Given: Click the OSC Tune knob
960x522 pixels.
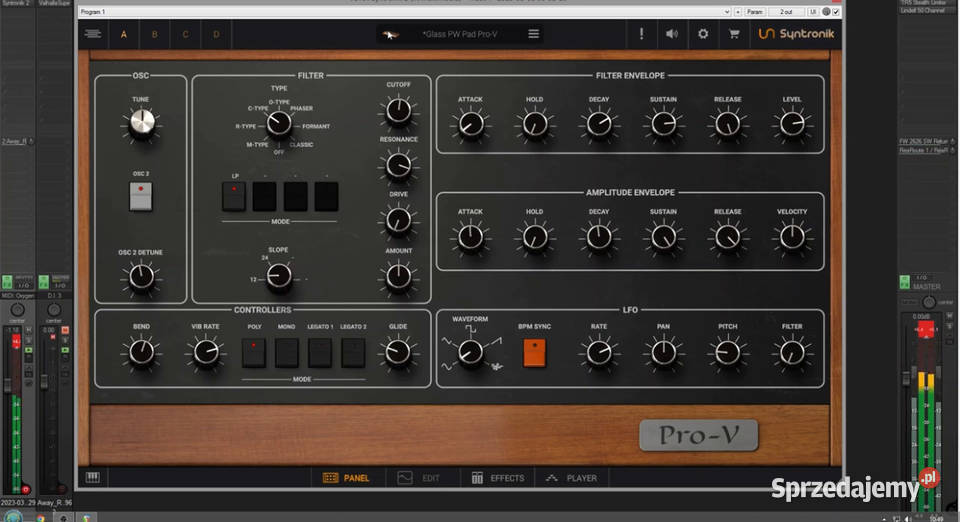Looking at the screenshot, I should click(x=142, y=122).
